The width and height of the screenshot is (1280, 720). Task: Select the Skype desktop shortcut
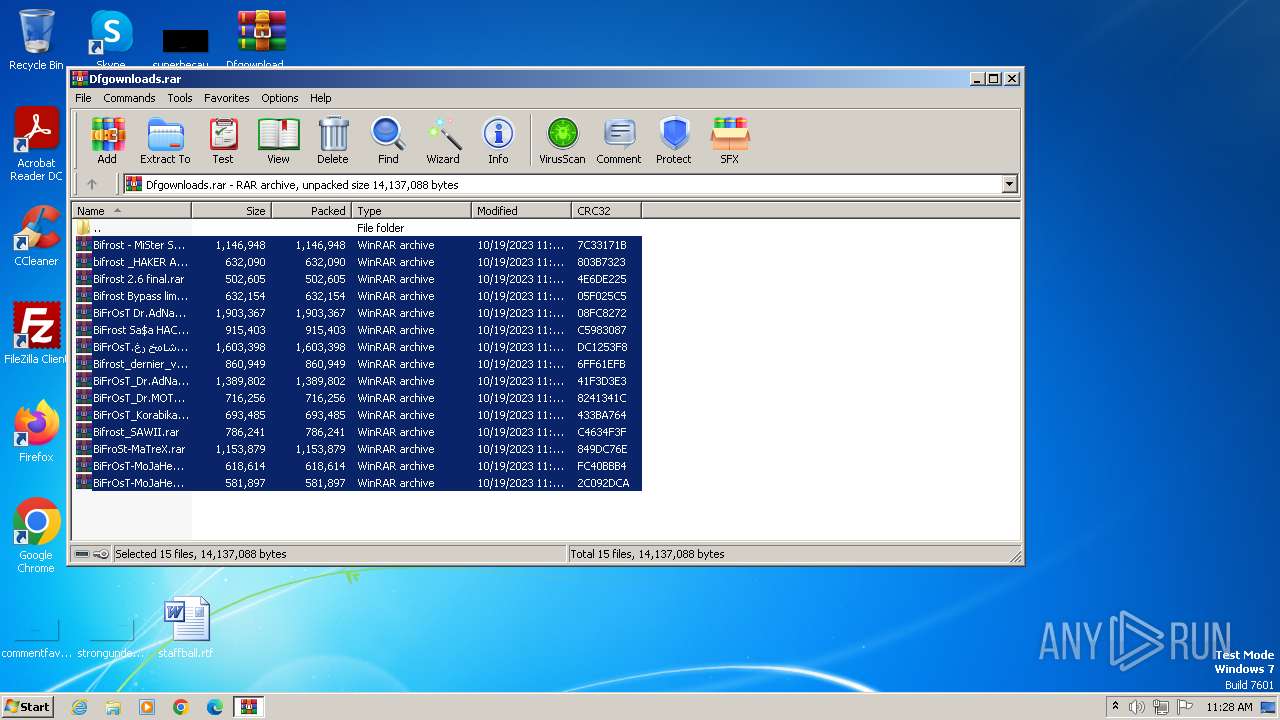coord(111,40)
